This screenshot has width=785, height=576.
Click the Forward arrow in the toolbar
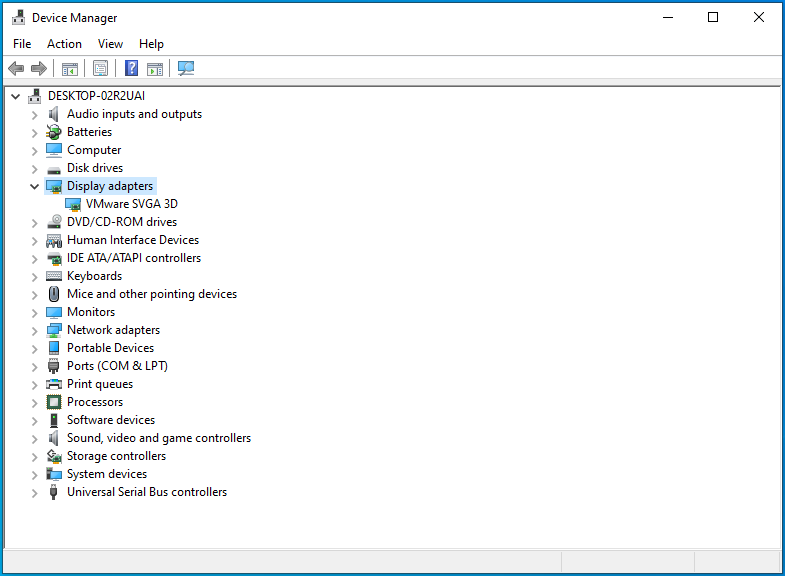tap(39, 68)
